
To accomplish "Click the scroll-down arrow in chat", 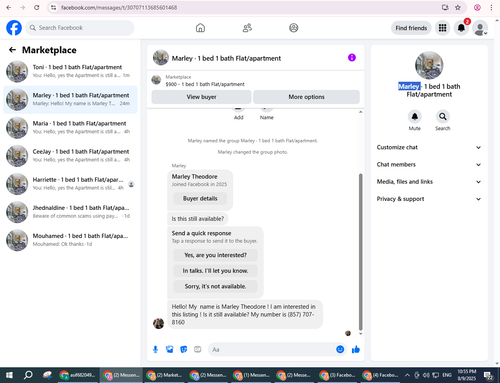I will (x=360, y=334).
